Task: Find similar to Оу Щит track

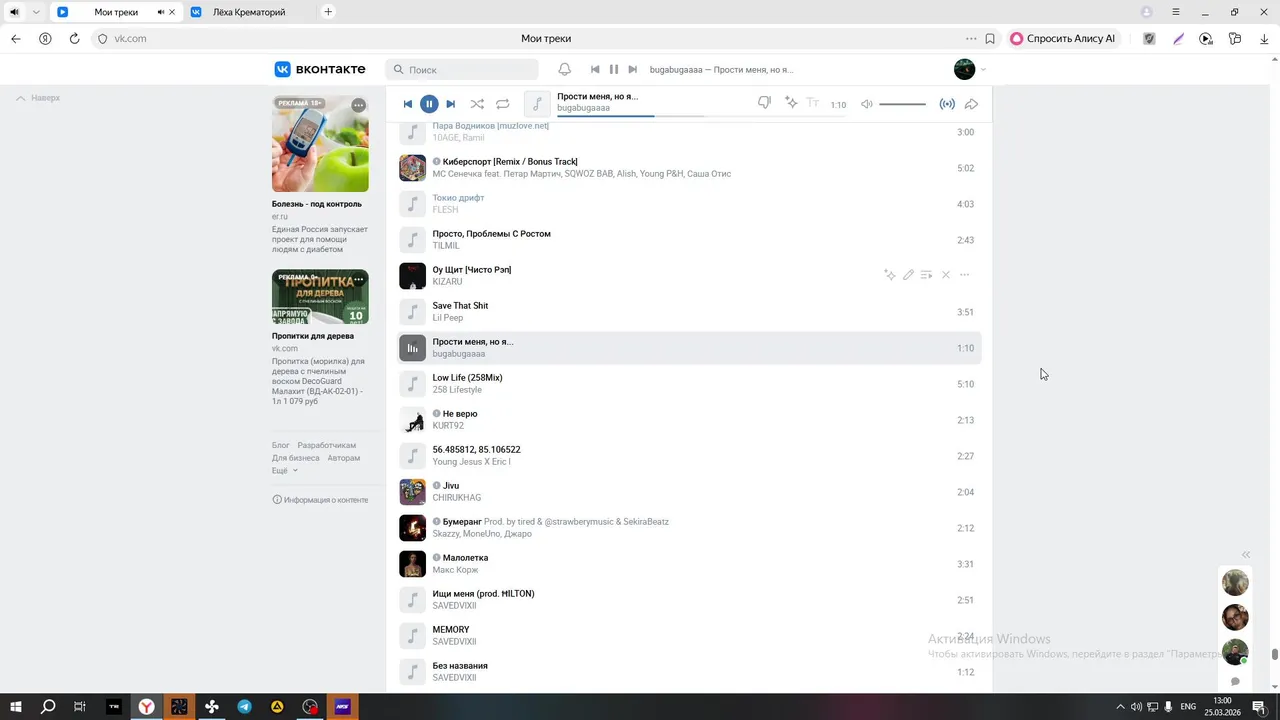Action: pyautogui.click(x=889, y=275)
